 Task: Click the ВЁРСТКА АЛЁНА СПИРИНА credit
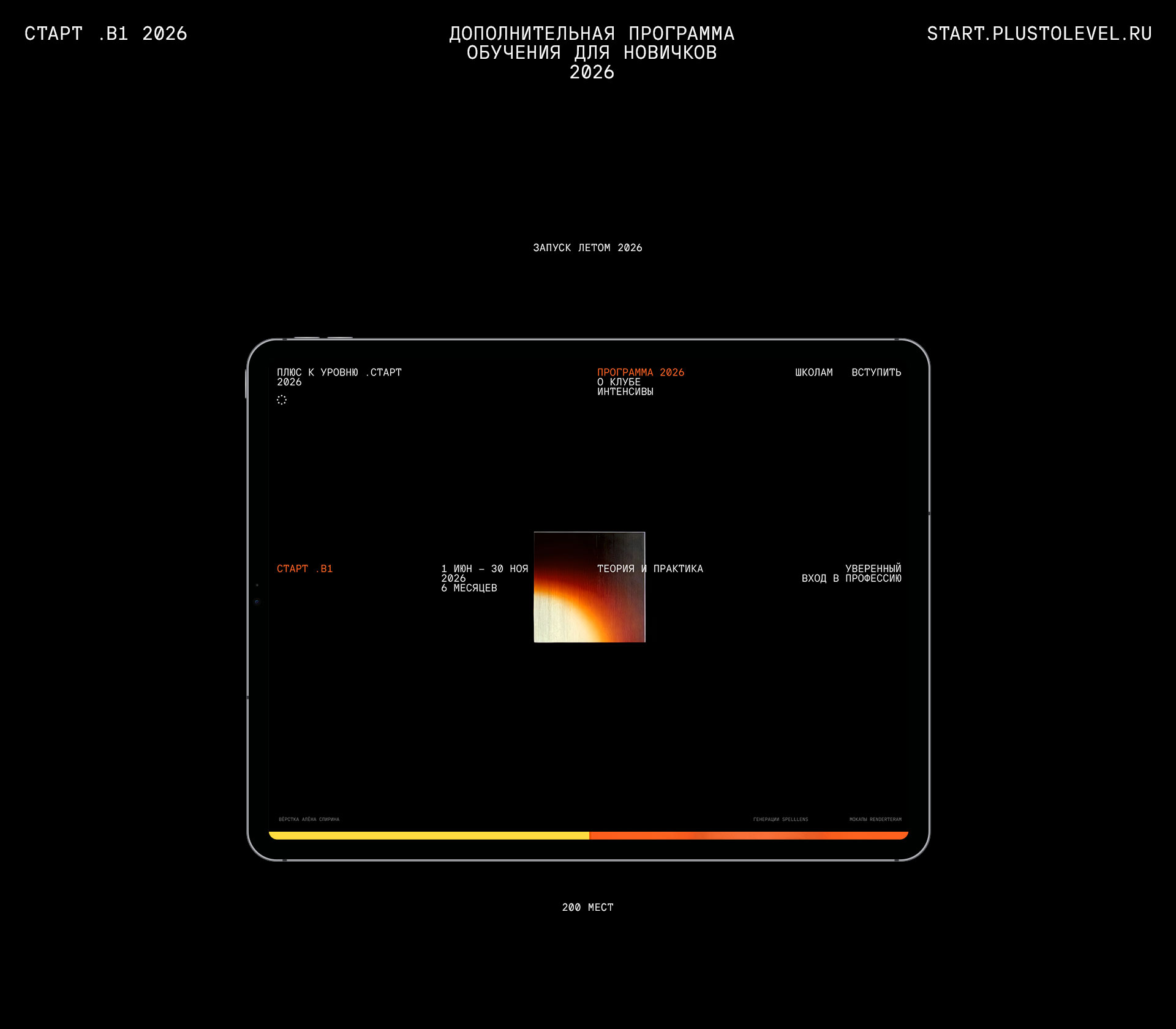(309, 820)
